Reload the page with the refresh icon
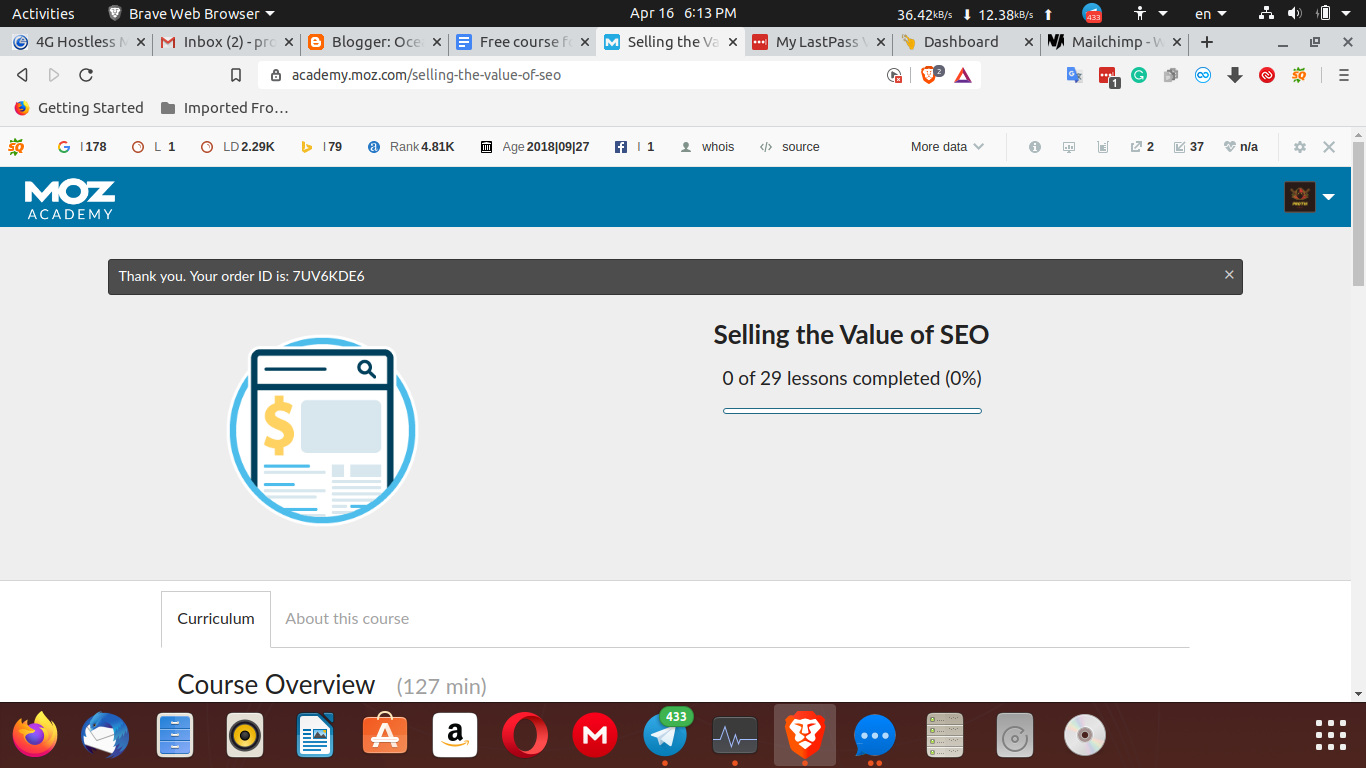The image size is (1366, 768). [86, 75]
